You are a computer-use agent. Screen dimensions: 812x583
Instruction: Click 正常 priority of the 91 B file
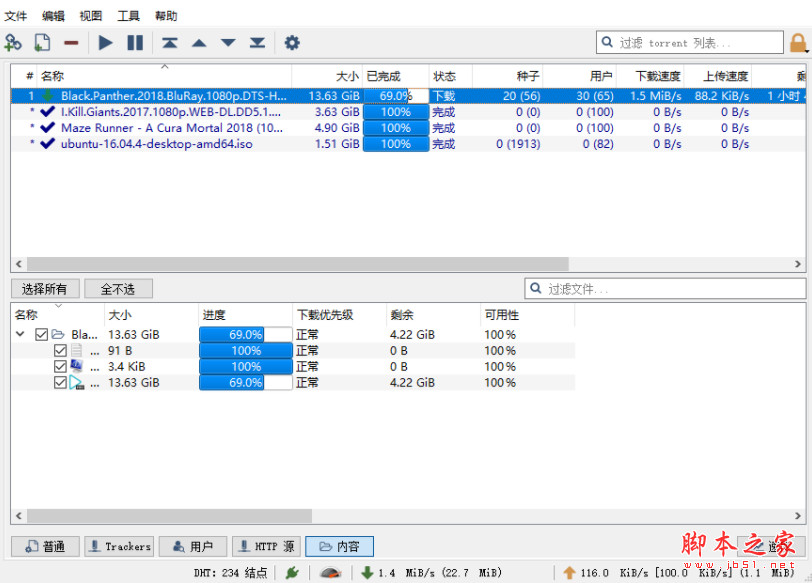308,351
